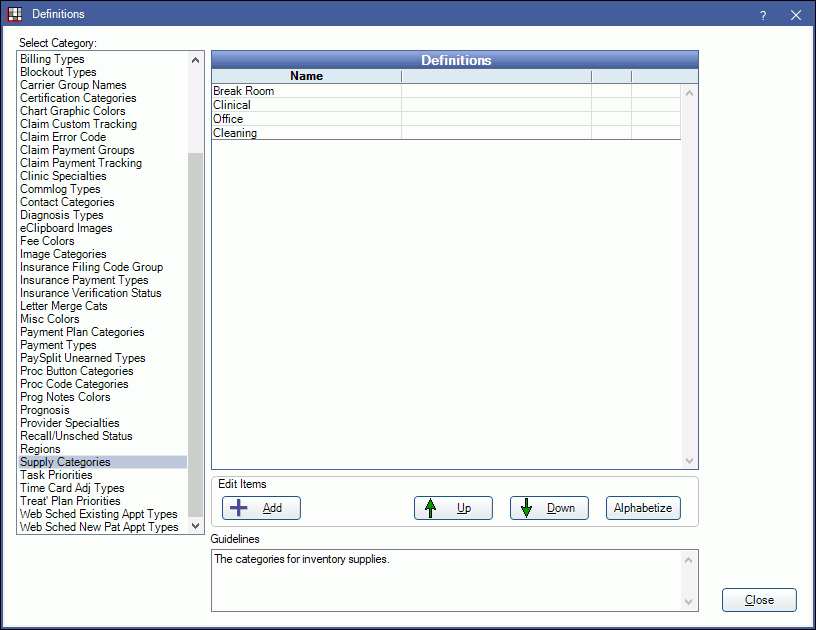
Task: Select Recall/Unsched Status category
Action: click(x=103, y=436)
